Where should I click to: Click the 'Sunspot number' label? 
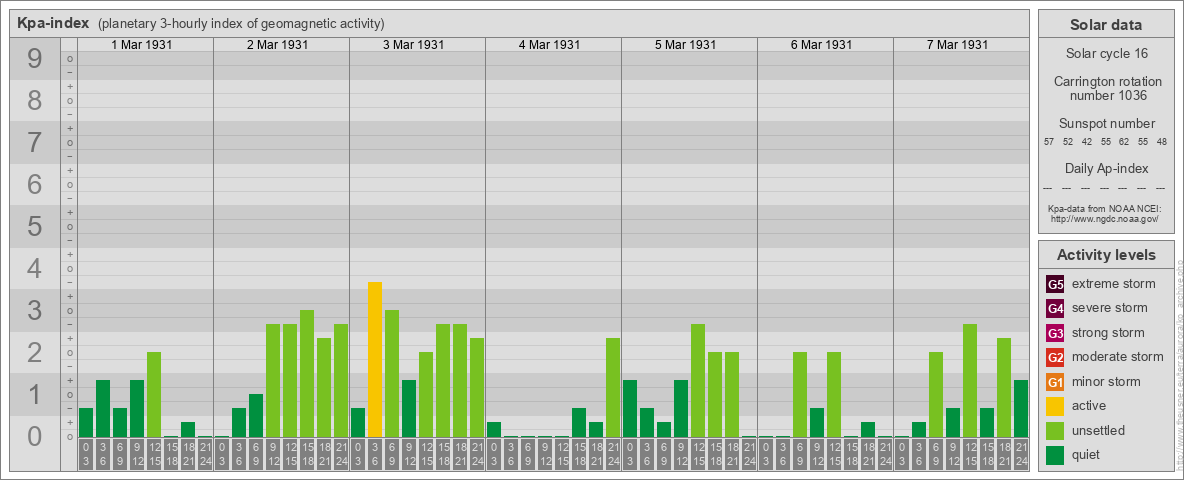tap(1107, 124)
